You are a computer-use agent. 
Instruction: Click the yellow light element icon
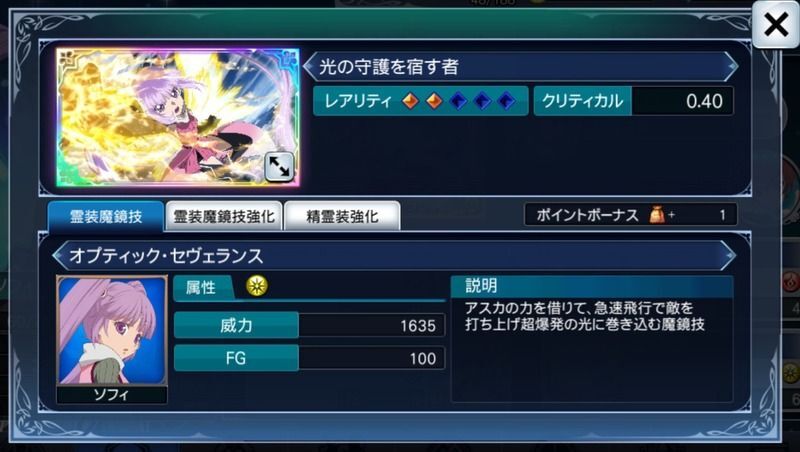[x=257, y=286]
